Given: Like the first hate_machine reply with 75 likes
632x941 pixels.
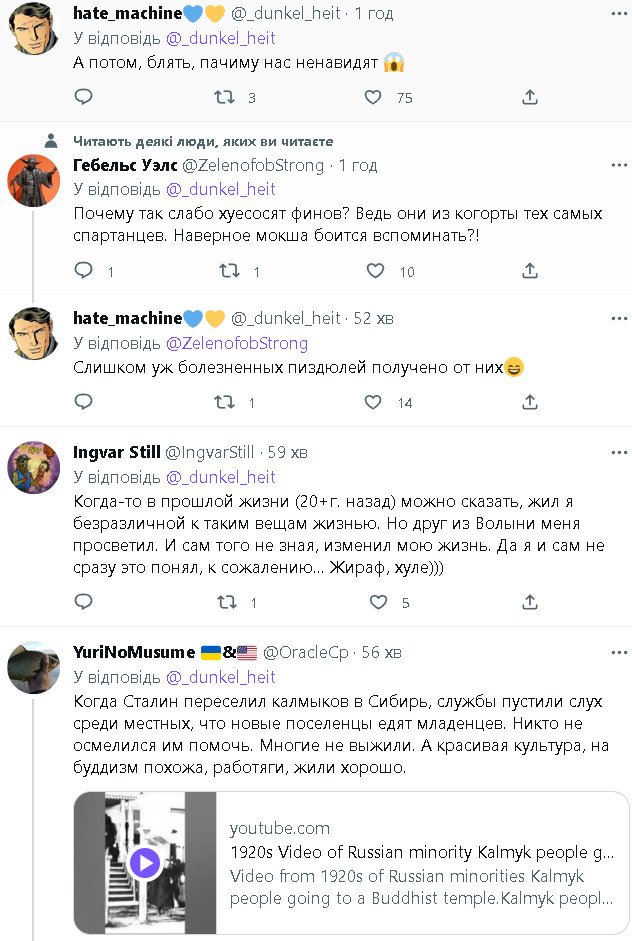Looking at the screenshot, I should click(373, 97).
